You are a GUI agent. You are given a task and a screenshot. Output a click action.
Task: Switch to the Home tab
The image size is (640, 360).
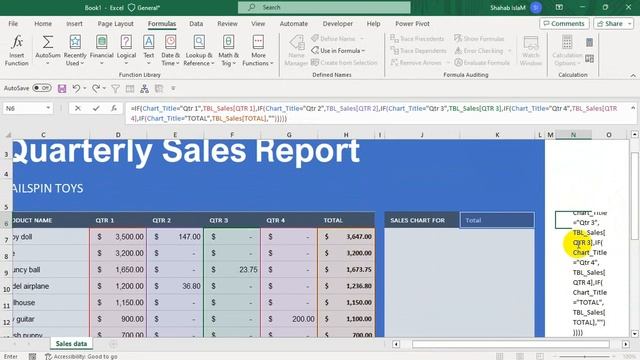(43, 24)
